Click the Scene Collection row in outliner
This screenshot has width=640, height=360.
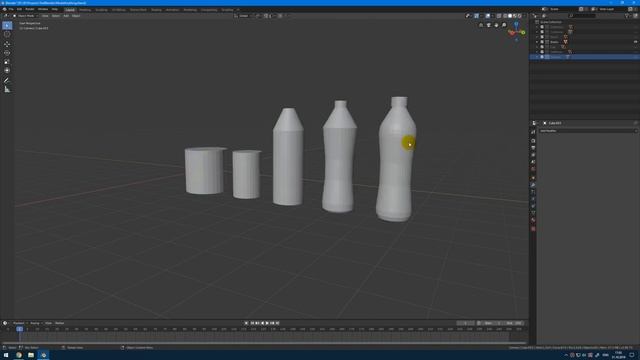[584, 22]
